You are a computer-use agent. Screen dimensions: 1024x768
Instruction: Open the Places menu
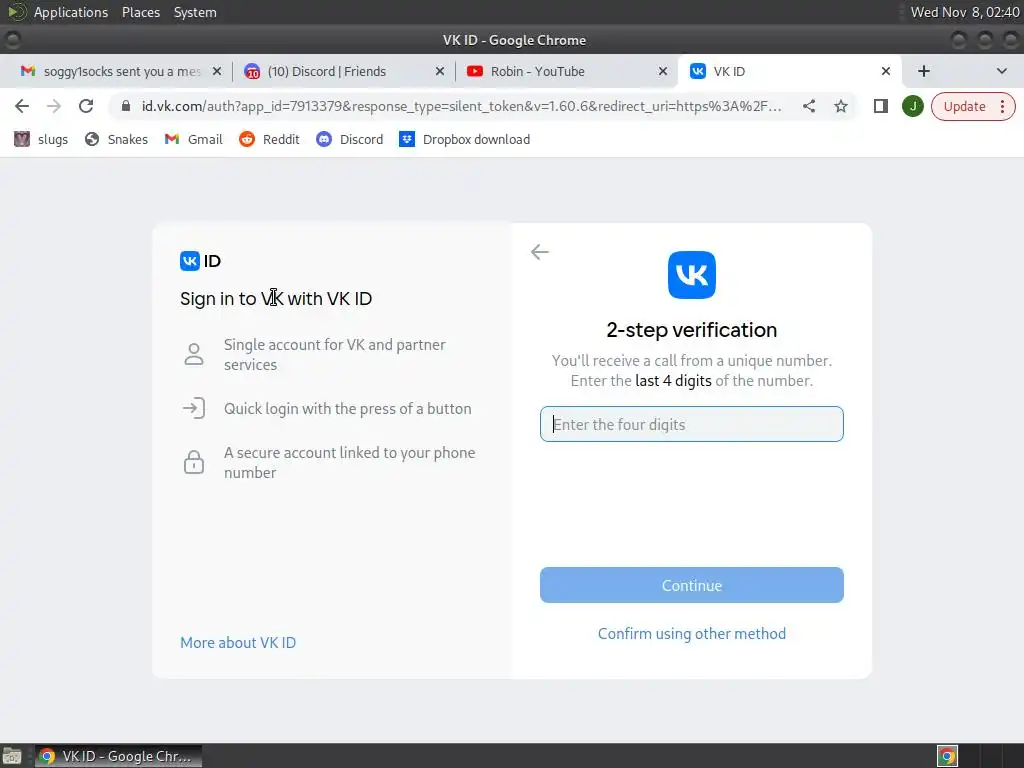(x=140, y=12)
